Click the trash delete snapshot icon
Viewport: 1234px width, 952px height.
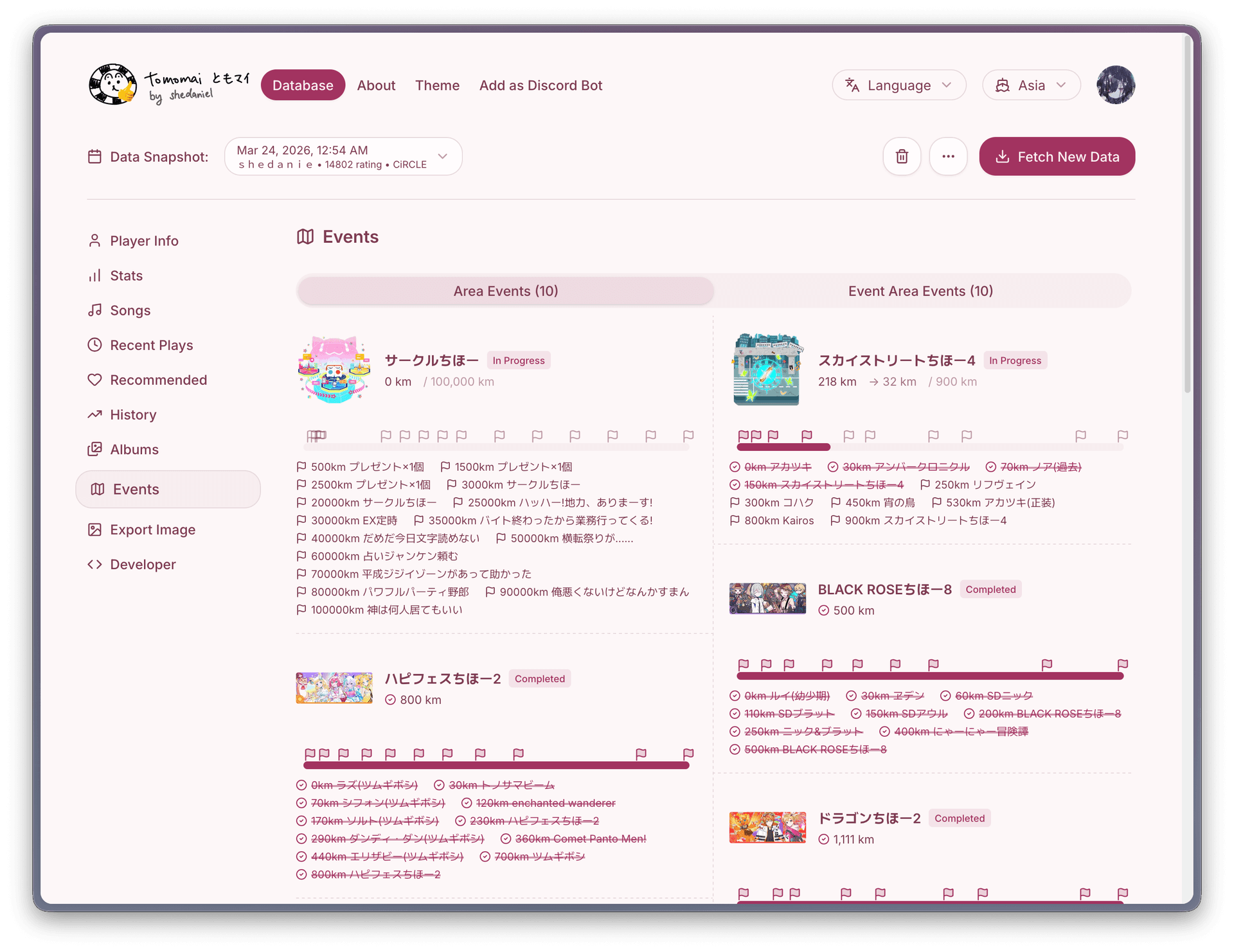pyautogui.click(x=902, y=156)
